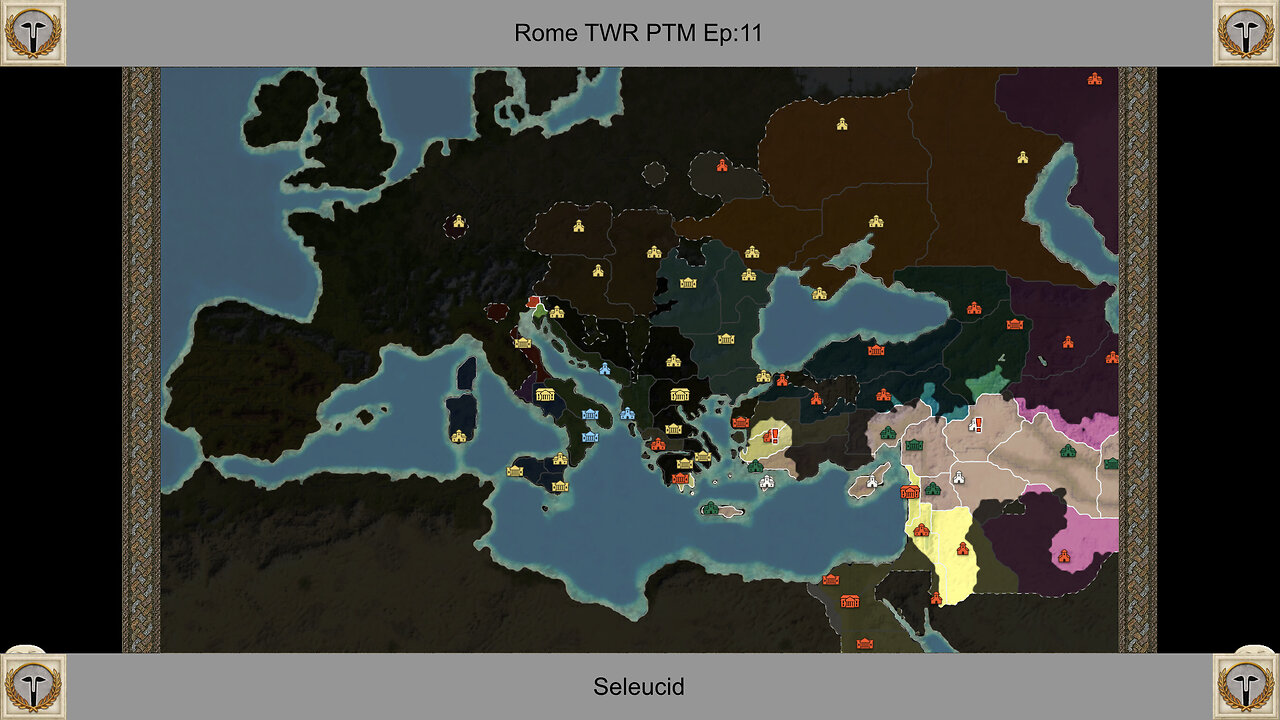Image resolution: width=1280 pixels, height=720 pixels.
Task: Select the orange city icon on the coast west of the Nile delta
Action: [x=830, y=579]
